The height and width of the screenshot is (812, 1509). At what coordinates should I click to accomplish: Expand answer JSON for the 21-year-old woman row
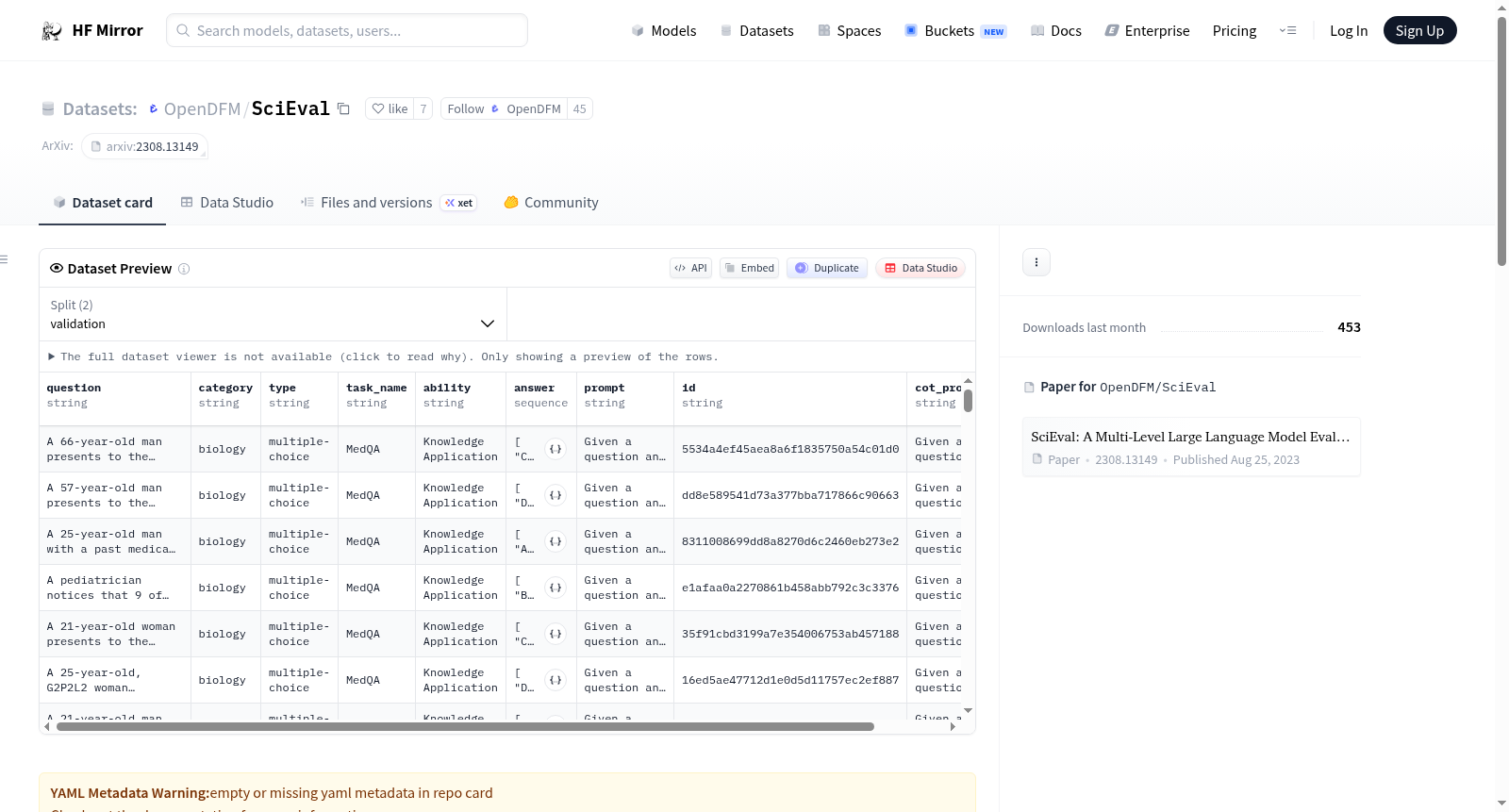click(556, 634)
